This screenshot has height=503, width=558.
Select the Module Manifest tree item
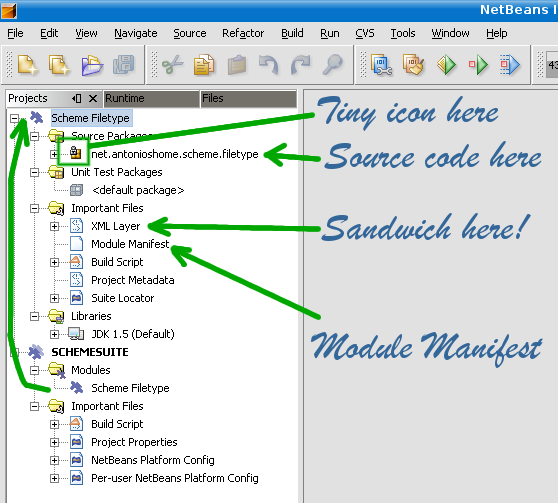pyautogui.click(x=130, y=244)
